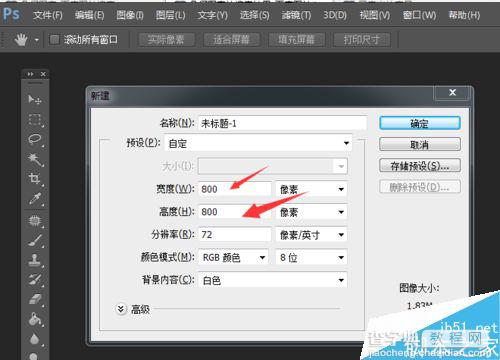Open the 像素/英寸 resolution unit dropdown
500x360 pixels.
click(x=311, y=234)
